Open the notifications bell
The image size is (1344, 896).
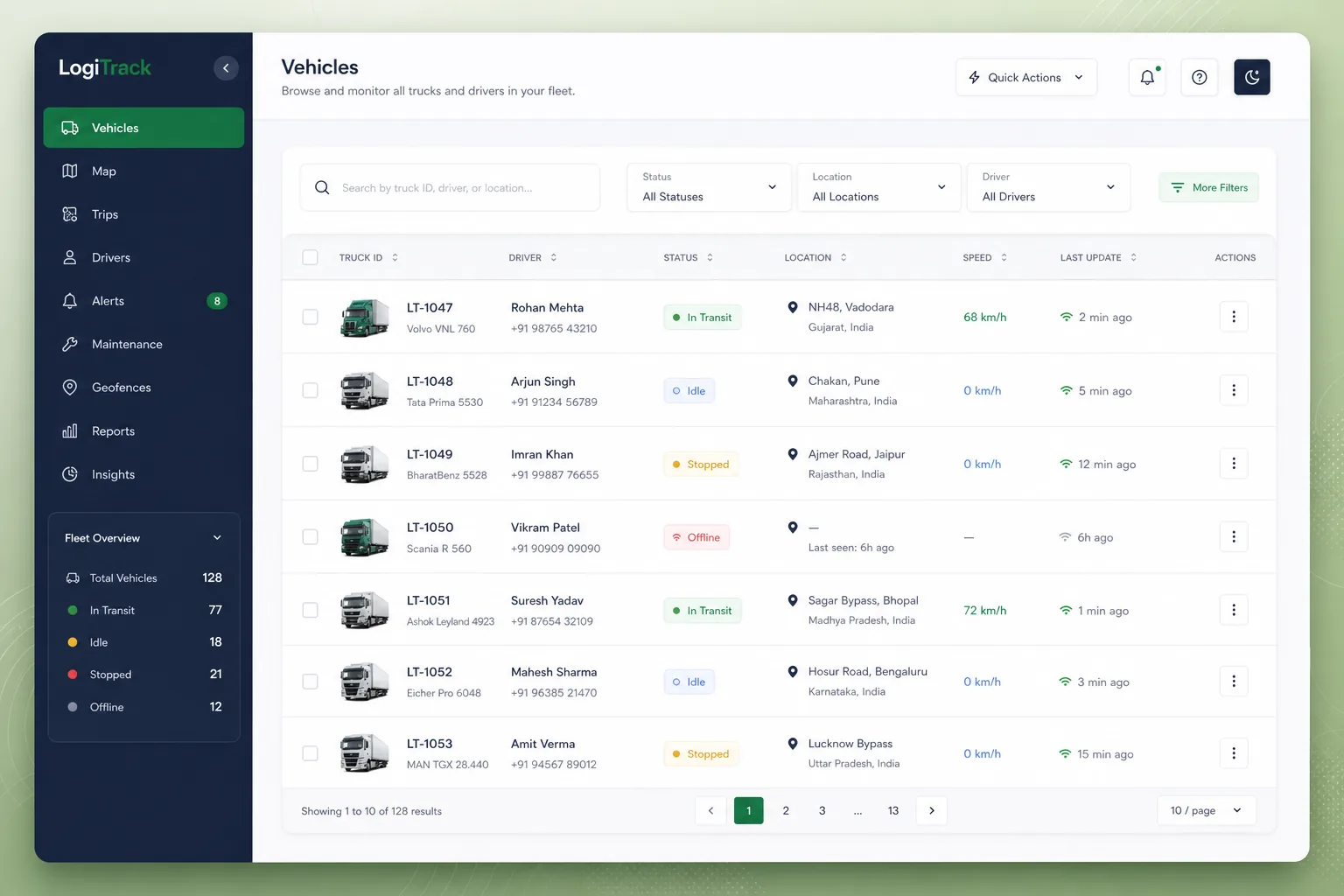click(1147, 77)
